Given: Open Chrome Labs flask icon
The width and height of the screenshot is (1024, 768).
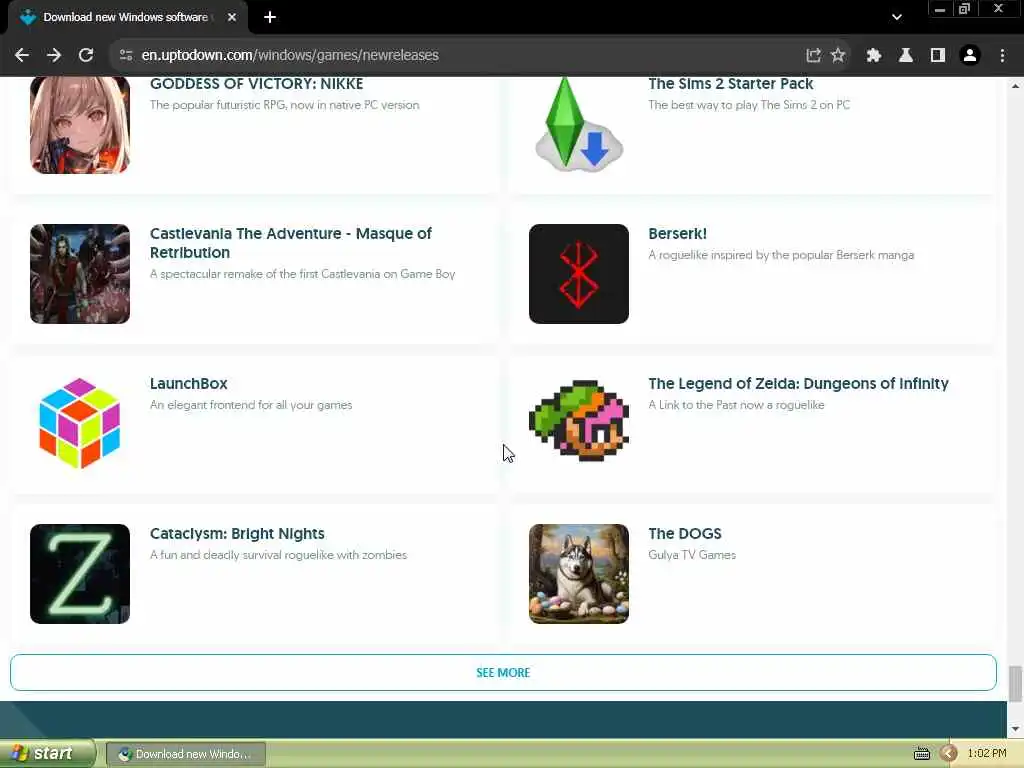Looking at the screenshot, I should [906, 56].
